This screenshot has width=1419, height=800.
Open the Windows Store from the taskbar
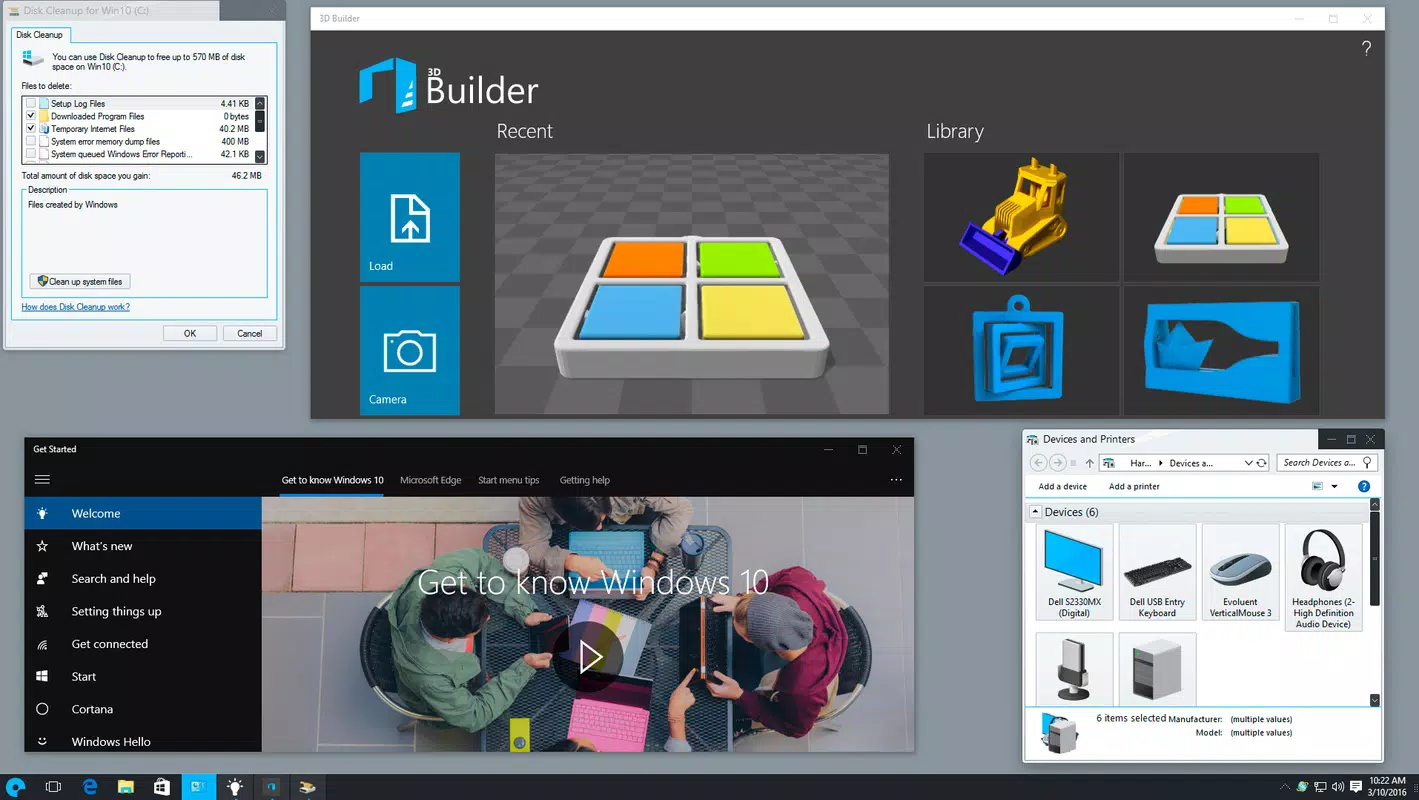coord(162,787)
